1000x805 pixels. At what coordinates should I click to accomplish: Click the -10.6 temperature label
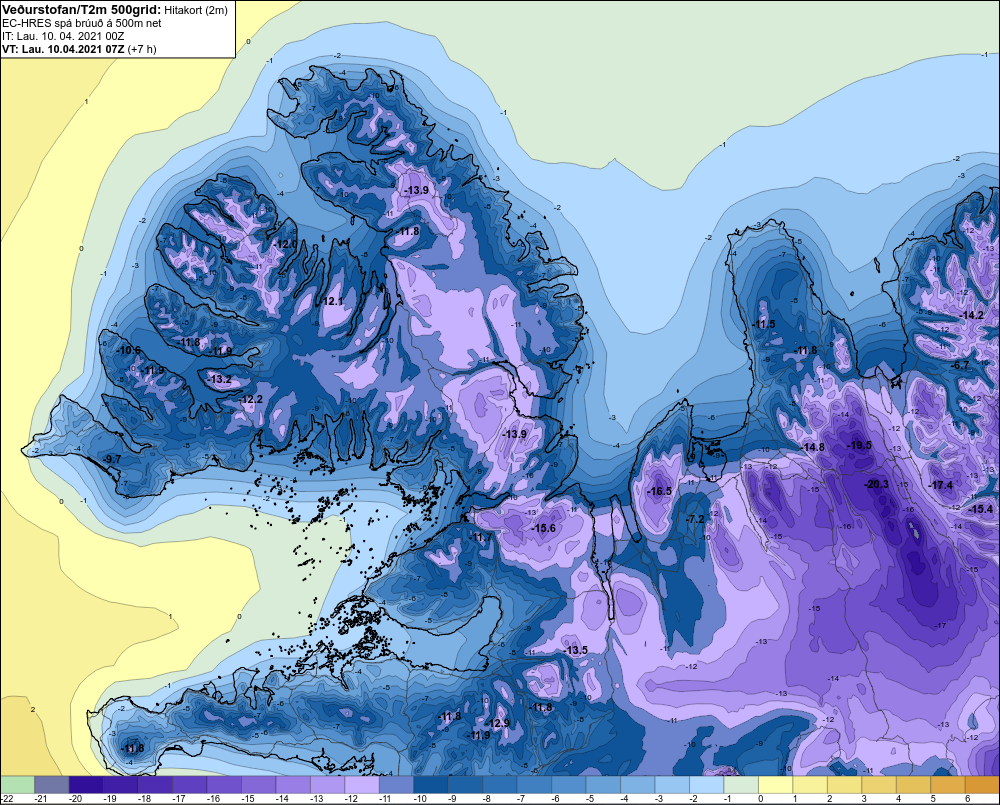[x=128, y=350]
